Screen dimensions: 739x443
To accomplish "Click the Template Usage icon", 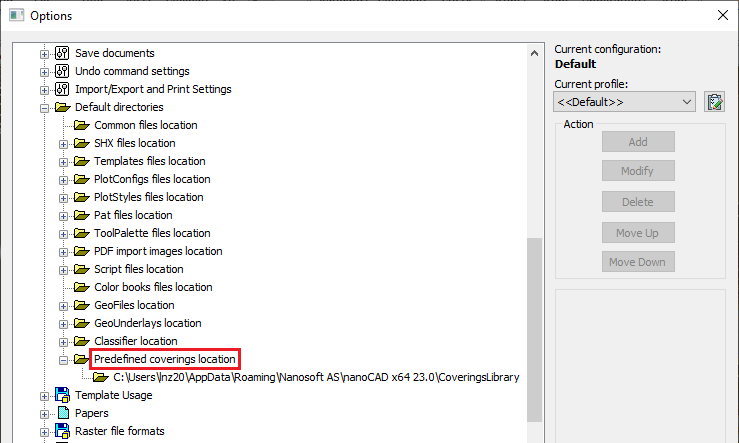I will pyautogui.click(x=62, y=395).
